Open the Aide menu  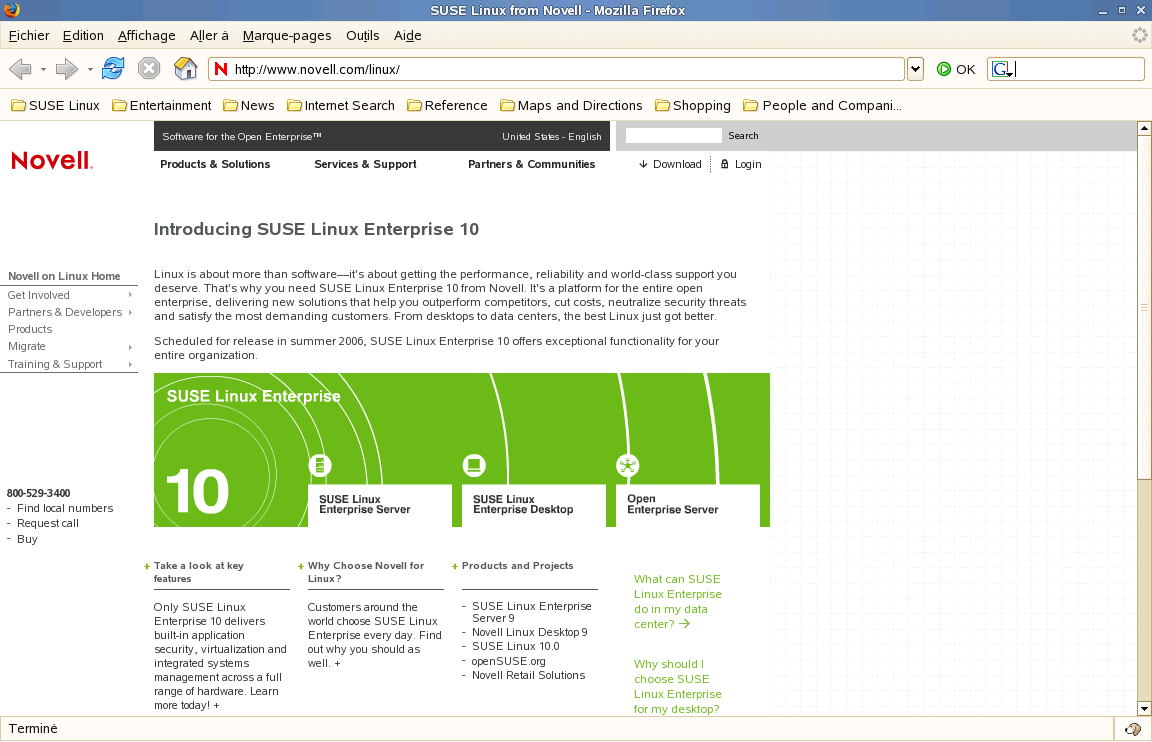pos(408,35)
